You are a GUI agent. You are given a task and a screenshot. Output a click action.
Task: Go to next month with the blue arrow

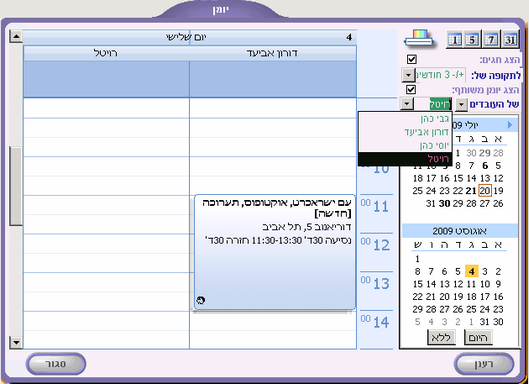coord(510,125)
